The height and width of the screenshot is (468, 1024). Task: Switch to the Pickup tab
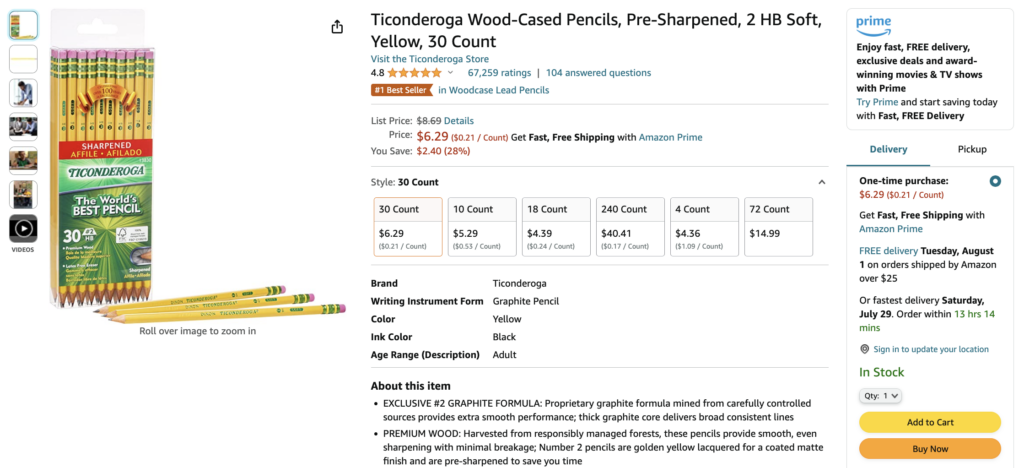pyautogui.click(x=972, y=149)
